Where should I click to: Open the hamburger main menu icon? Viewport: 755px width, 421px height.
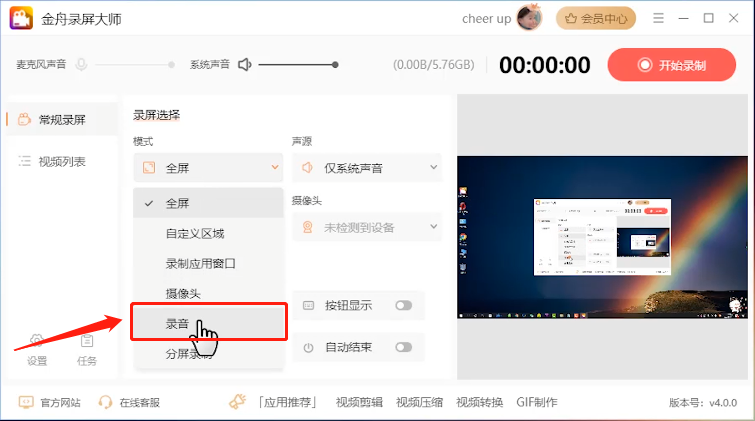(x=658, y=18)
